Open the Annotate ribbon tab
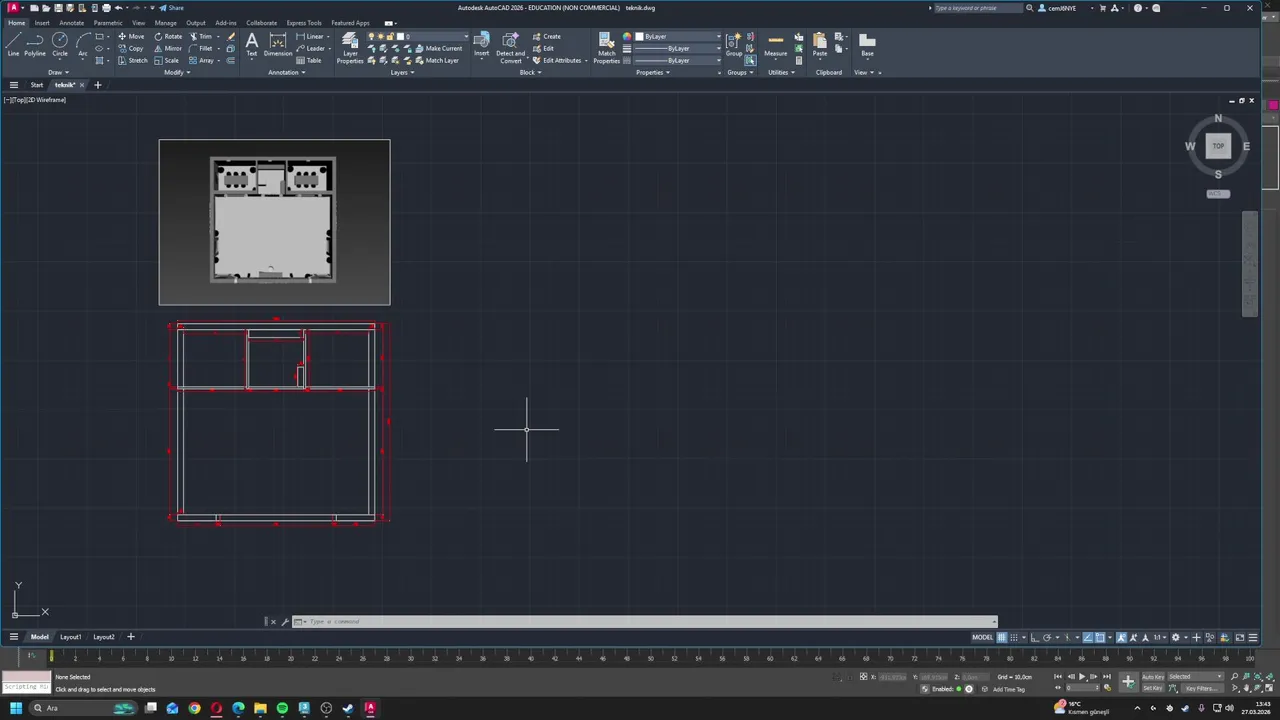This screenshot has width=1280, height=720. 72,23
